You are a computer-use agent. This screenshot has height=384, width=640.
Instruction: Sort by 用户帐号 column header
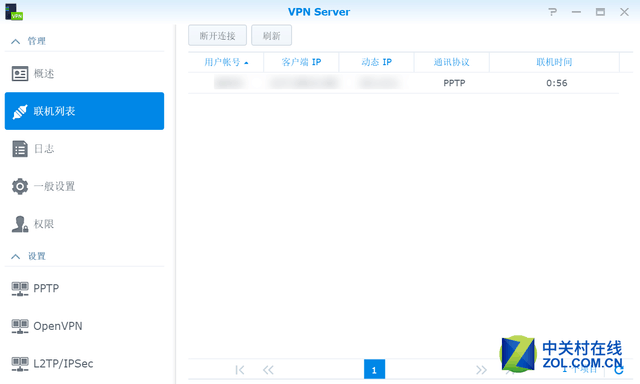click(x=226, y=62)
